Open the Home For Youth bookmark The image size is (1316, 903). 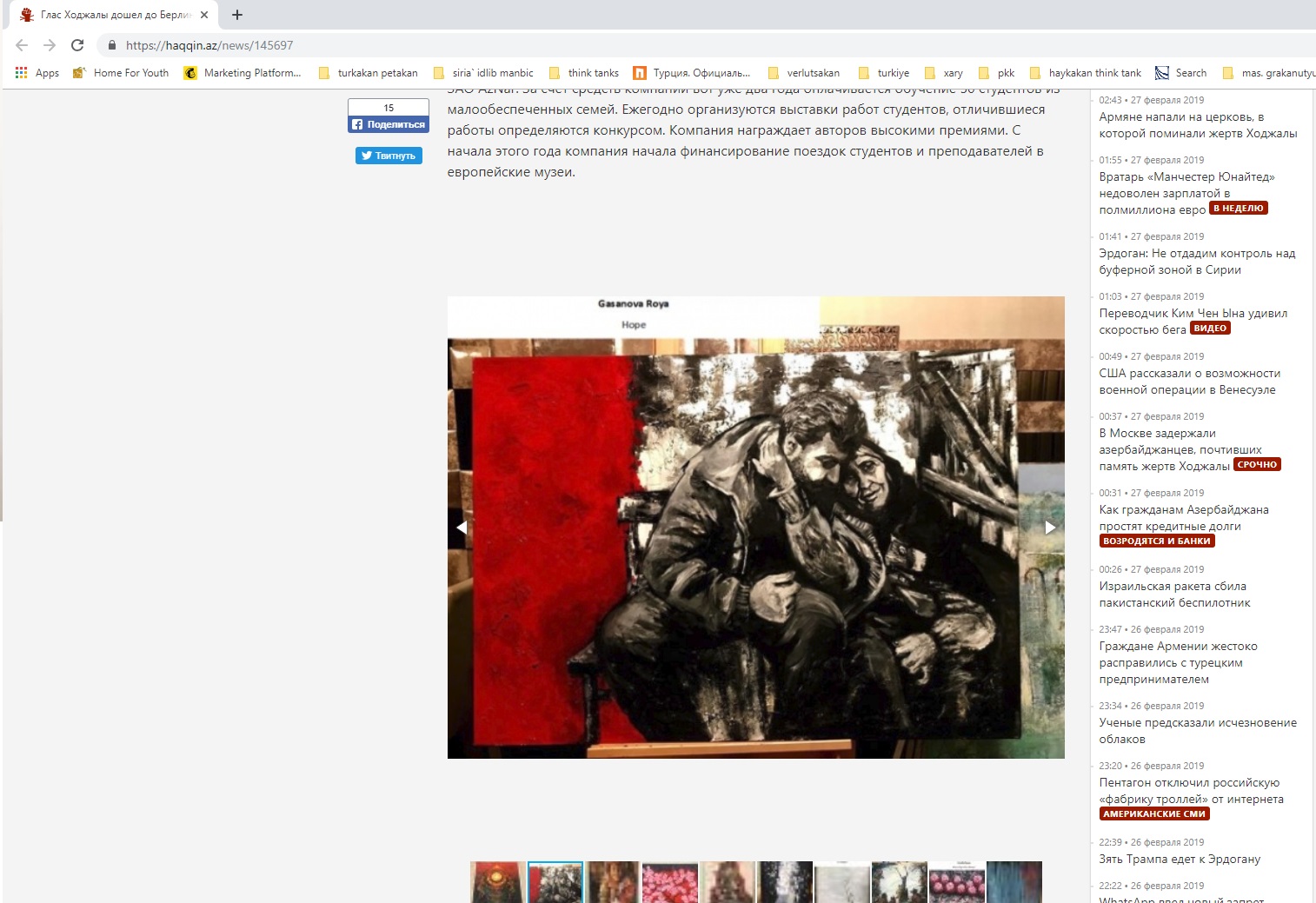coord(121,73)
